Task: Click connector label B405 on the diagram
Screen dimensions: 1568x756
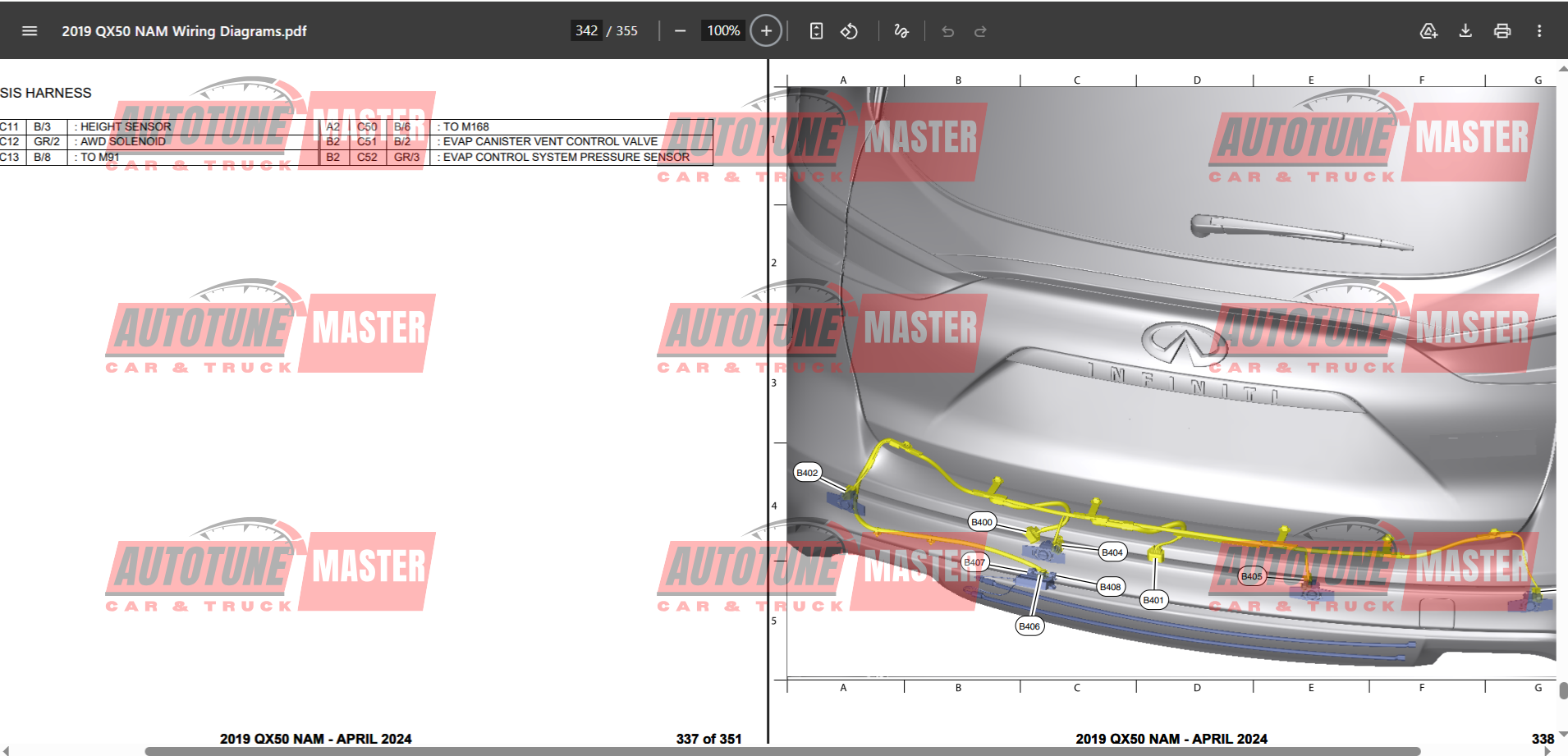Action: pos(1252,576)
